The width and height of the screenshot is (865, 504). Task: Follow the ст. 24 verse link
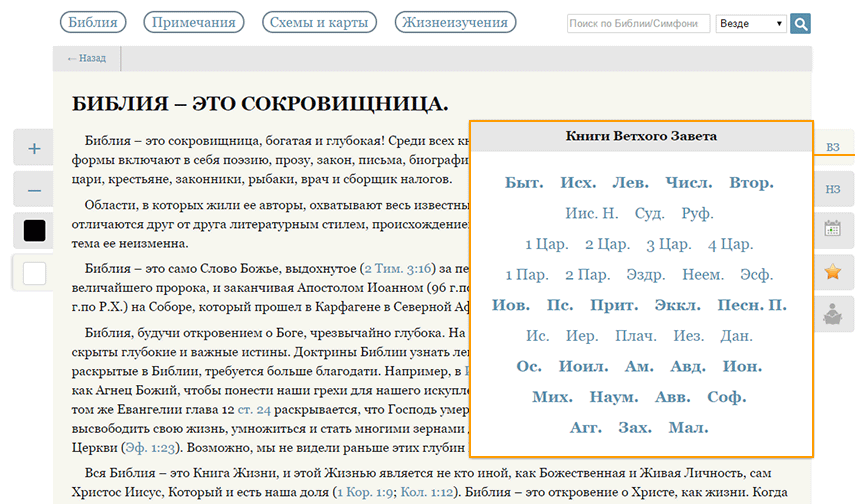click(254, 410)
